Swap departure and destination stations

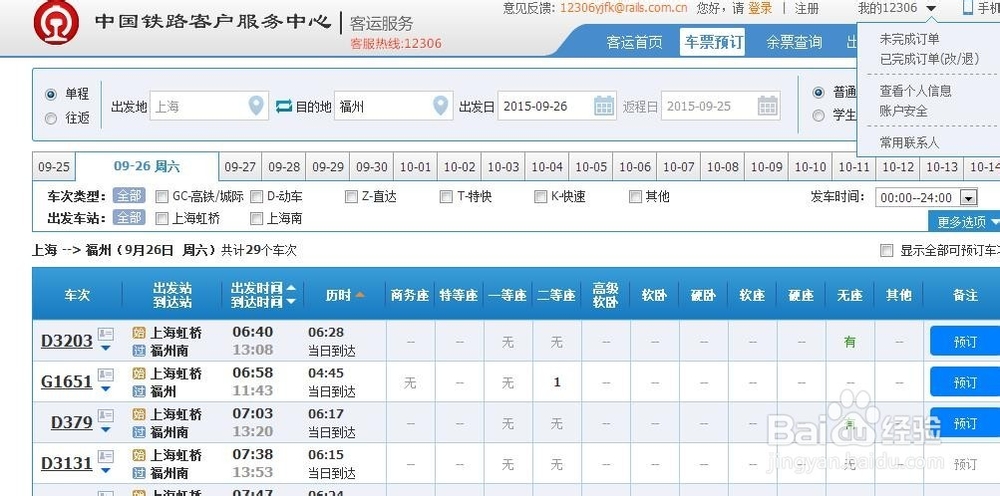pos(284,106)
